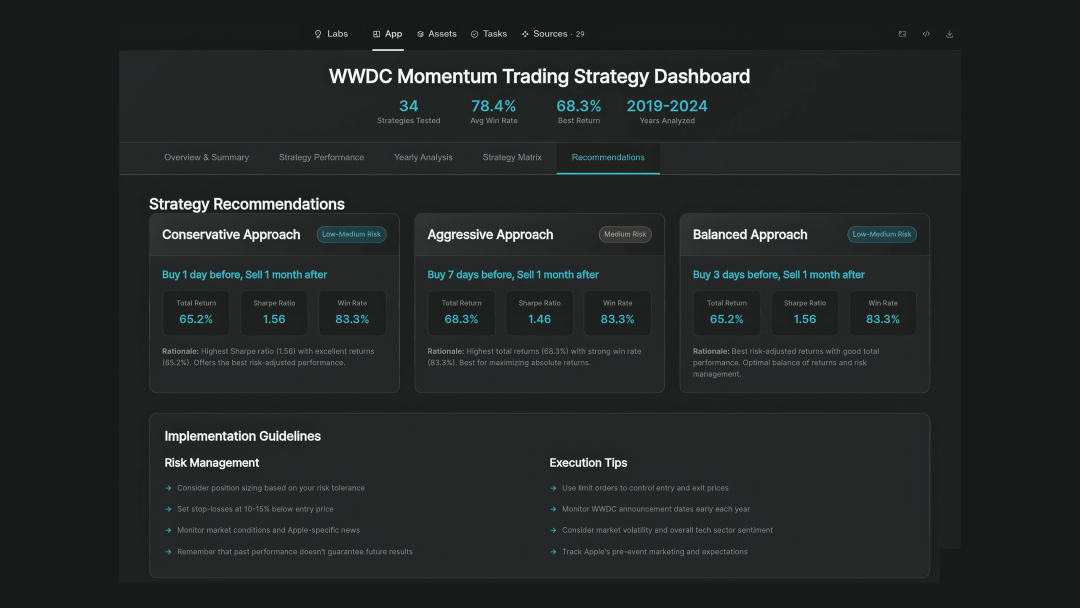
Task: Click 'Set stop-losses at 10-15% below entry price'
Action: pos(255,510)
